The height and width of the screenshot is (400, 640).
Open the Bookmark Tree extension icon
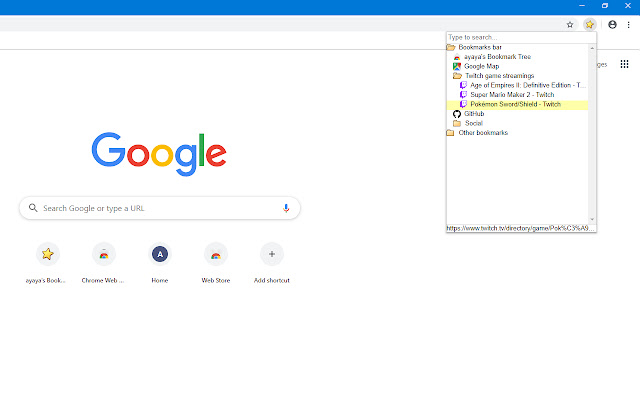[x=589, y=24]
